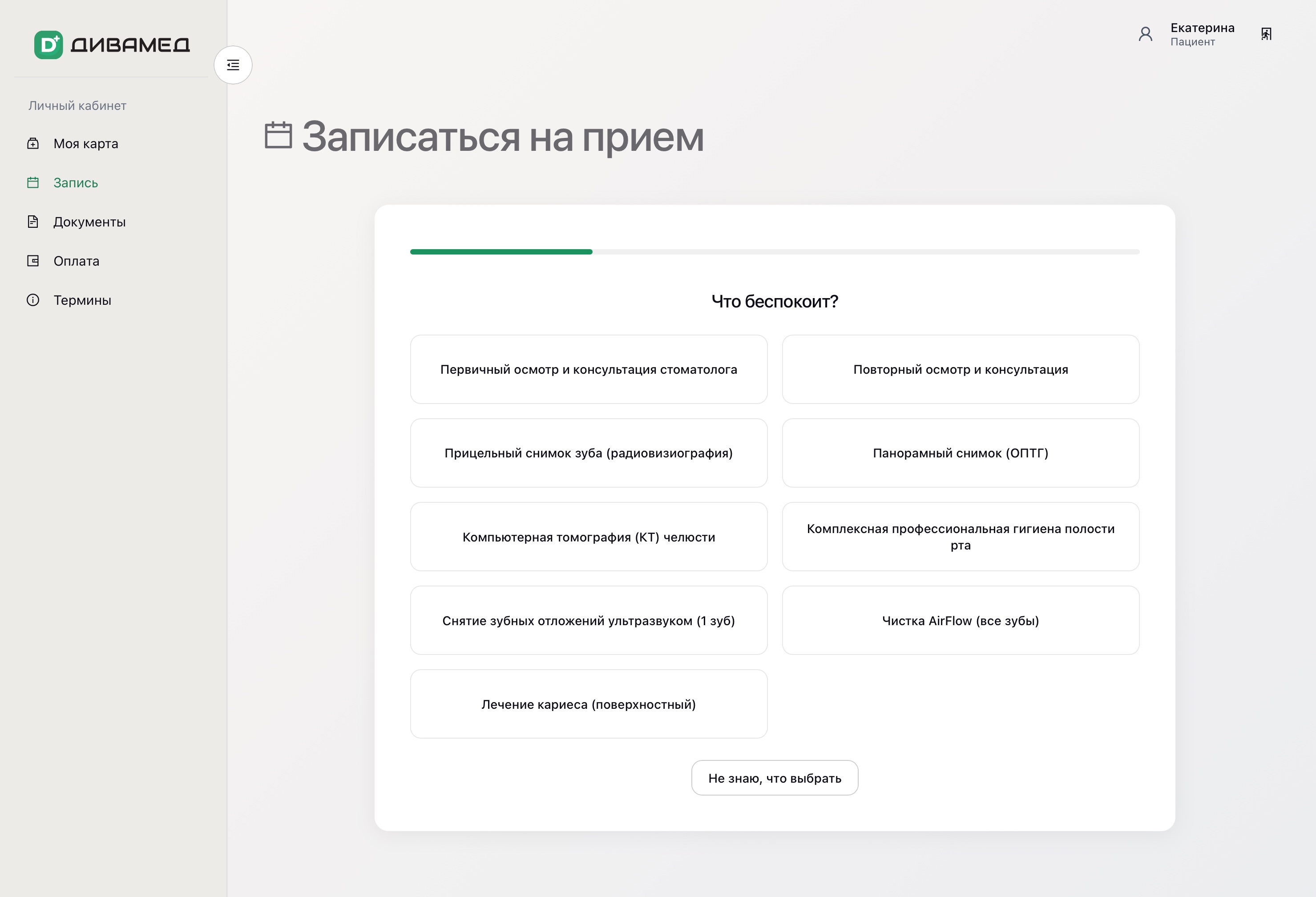Choose Панорамный снимок (ОПТГ)
The image size is (1316, 897).
point(961,453)
